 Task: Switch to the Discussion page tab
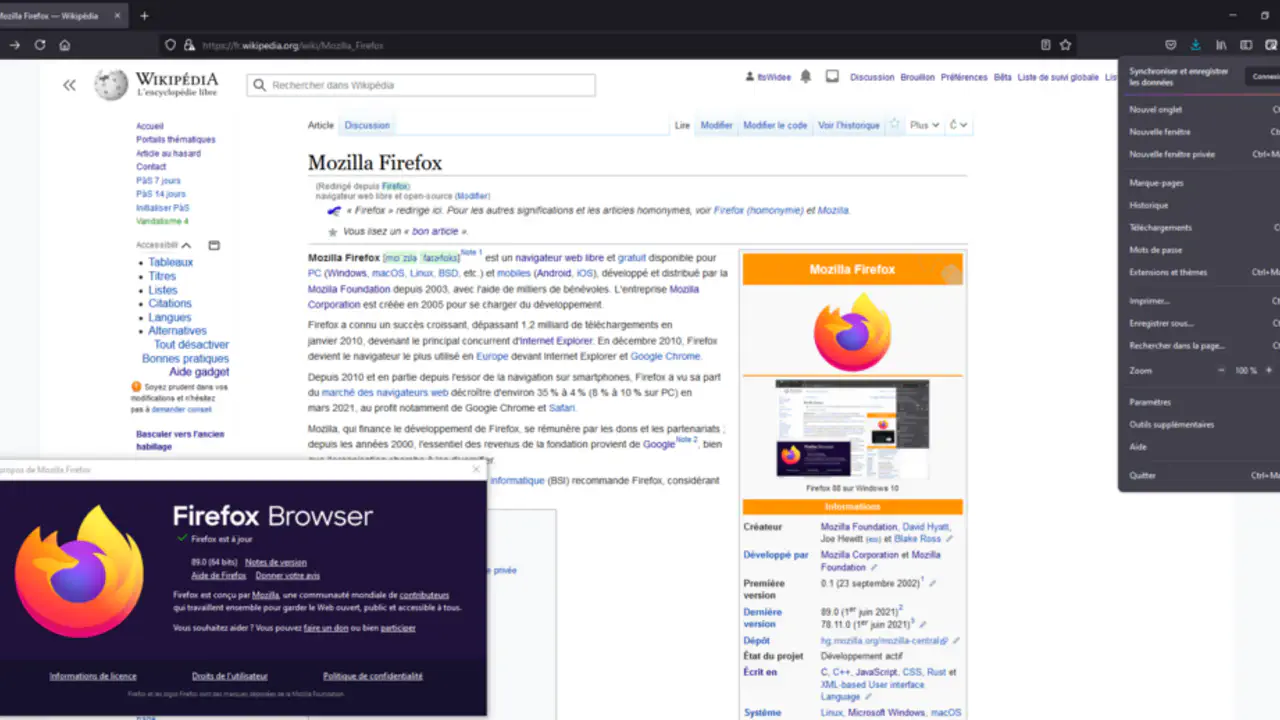click(x=367, y=125)
